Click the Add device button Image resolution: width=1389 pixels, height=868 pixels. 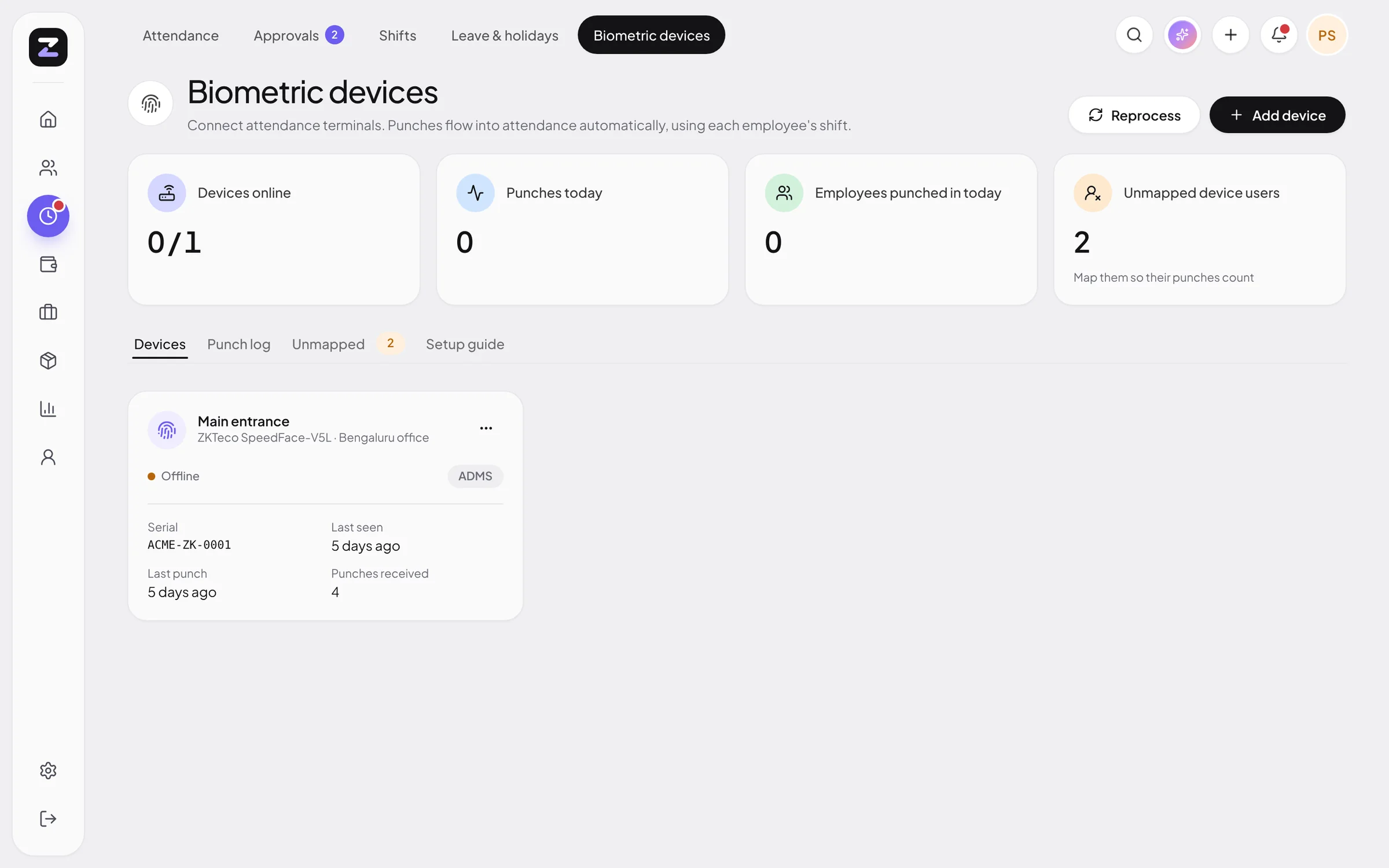click(1277, 115)
